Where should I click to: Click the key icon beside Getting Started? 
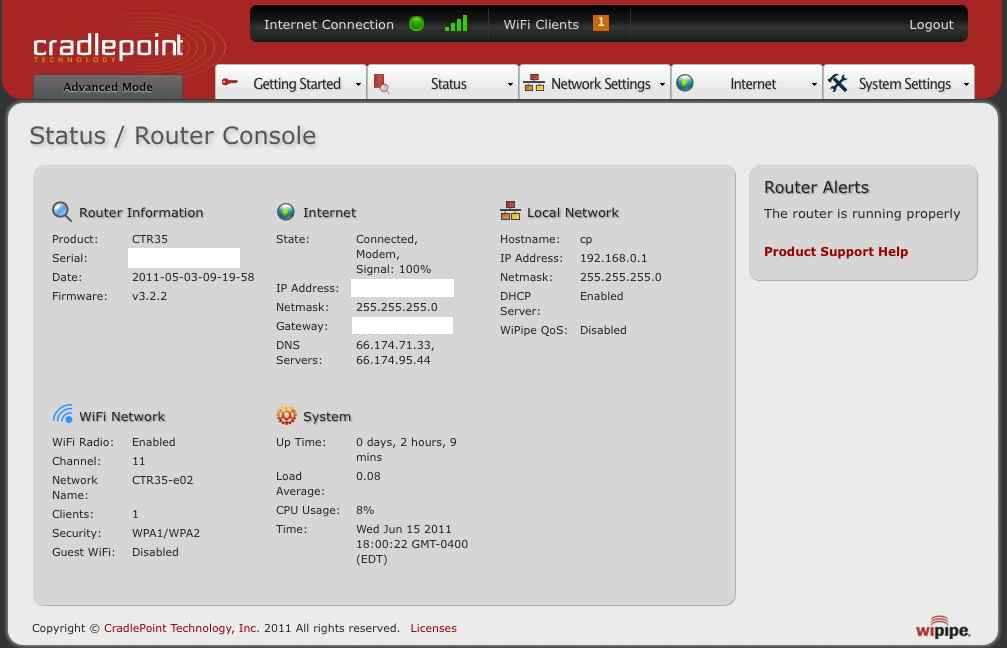[230, 82]
